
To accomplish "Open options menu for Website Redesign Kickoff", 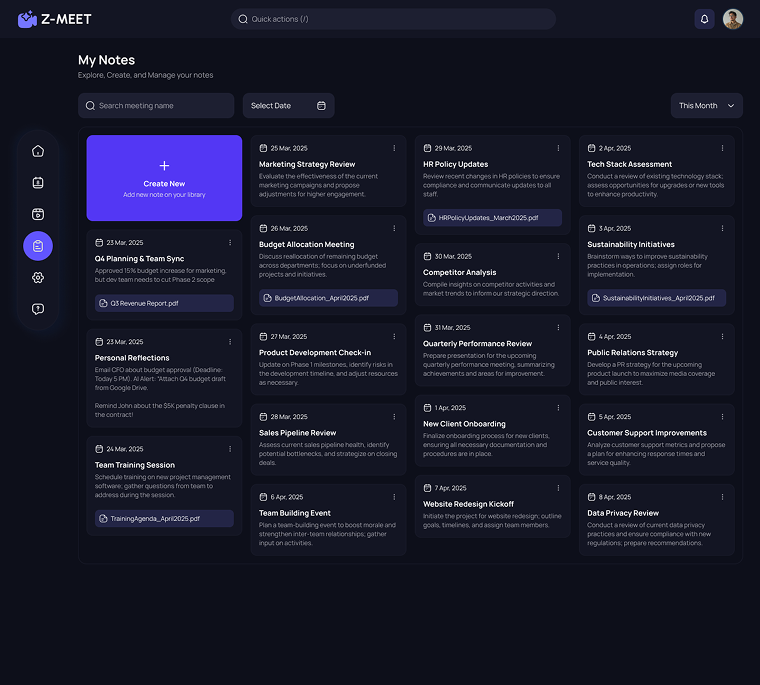I will [x=558, y=488].
